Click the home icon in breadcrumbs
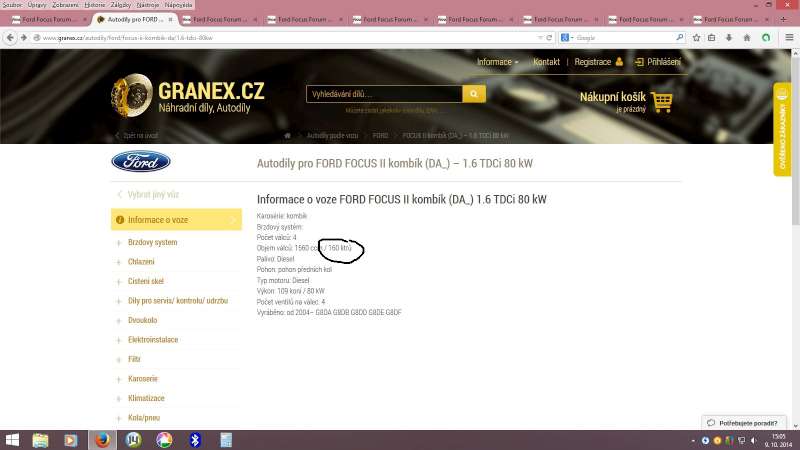The height and width of the screenshot is (450, 800). tap(288, 135)
